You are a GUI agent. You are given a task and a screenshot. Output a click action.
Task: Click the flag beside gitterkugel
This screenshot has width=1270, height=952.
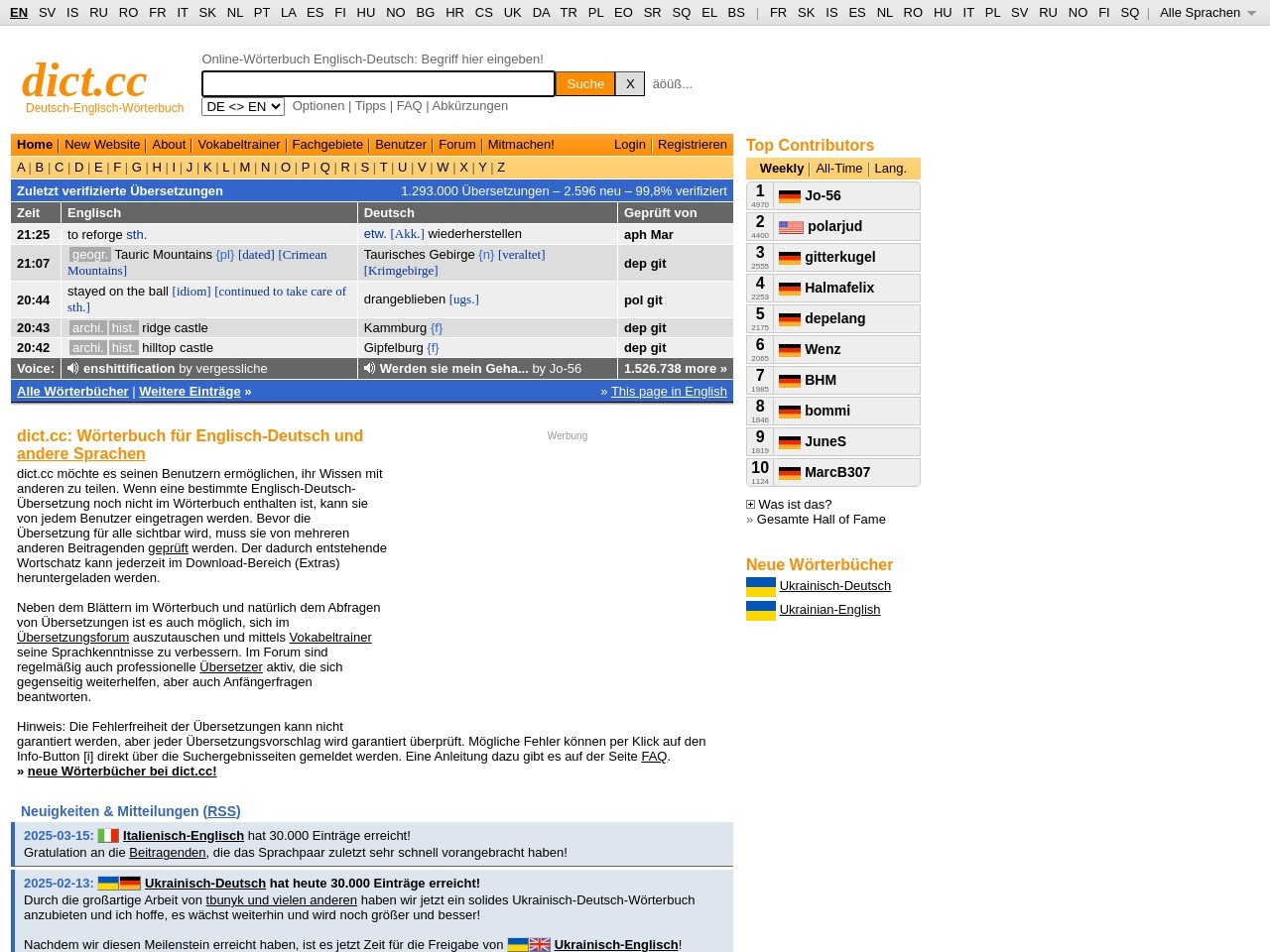(790, 258)
